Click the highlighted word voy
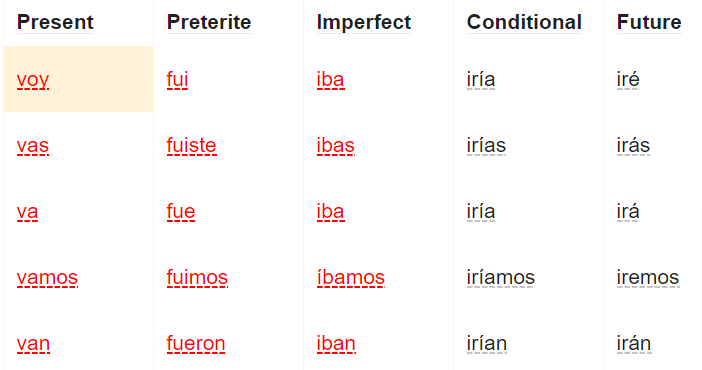This screenshot has width=702, height=370. pos(33,80)
